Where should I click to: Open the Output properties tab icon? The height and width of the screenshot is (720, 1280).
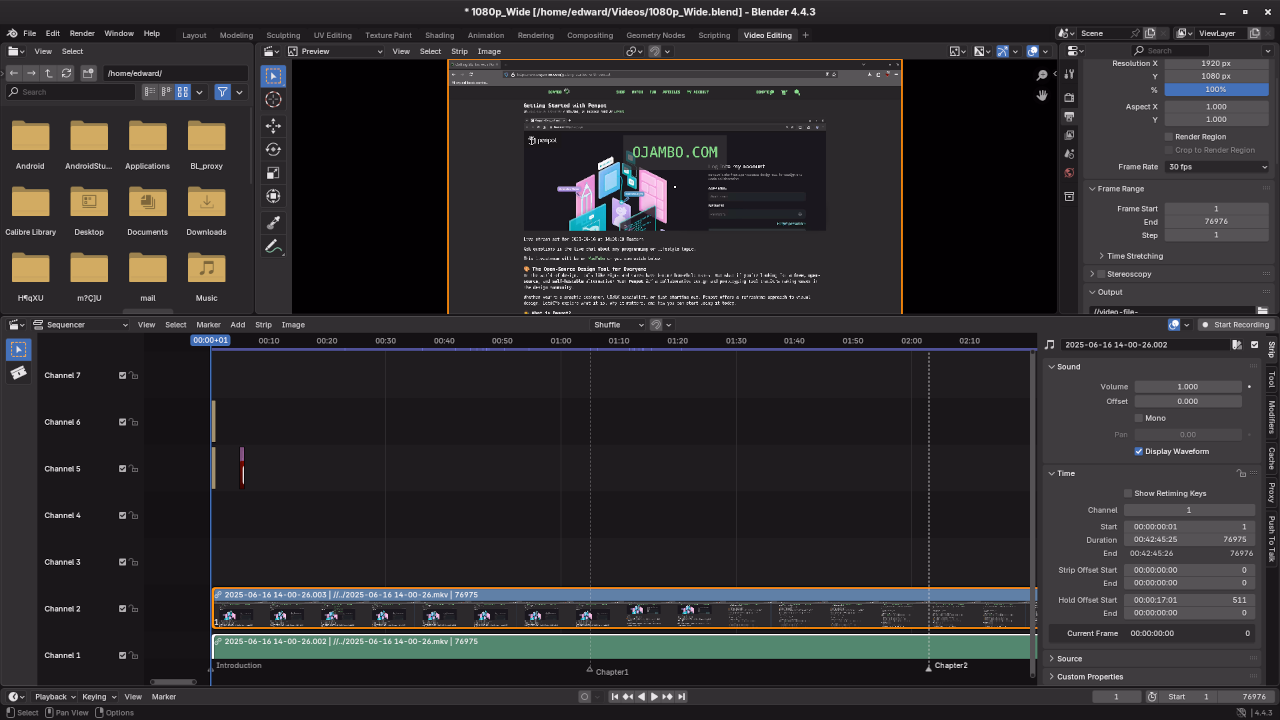click(1069, 116)
